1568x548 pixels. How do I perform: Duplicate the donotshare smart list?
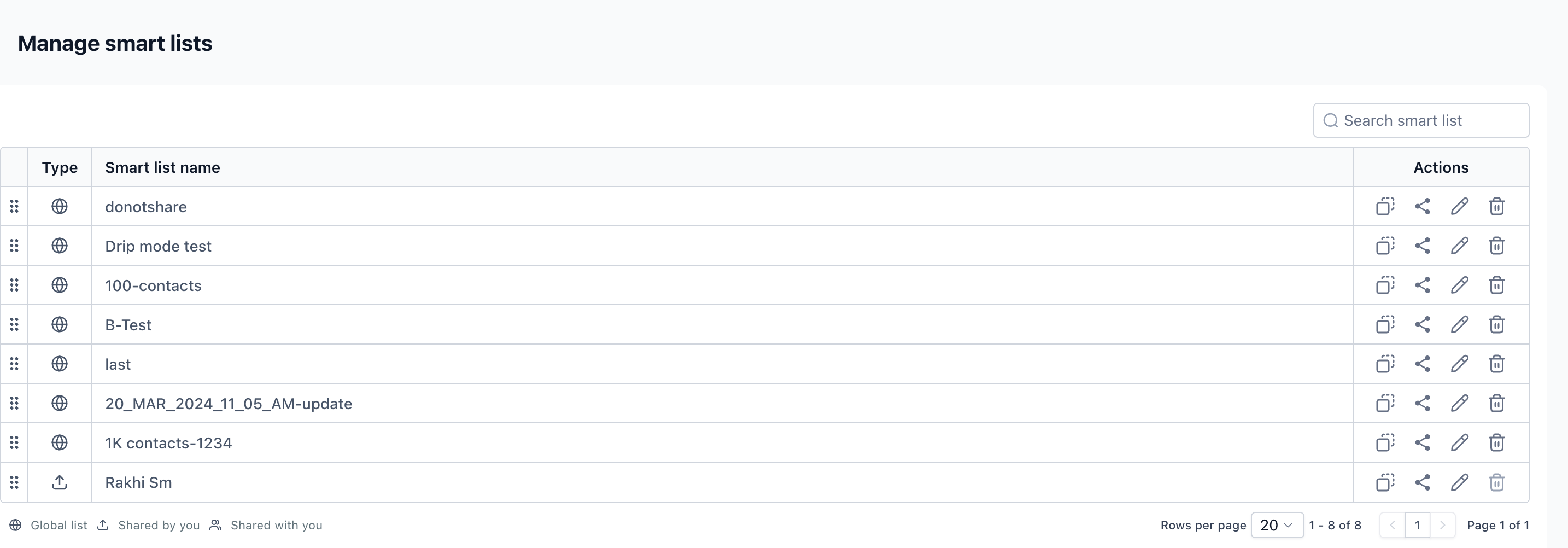[1385, 206]
